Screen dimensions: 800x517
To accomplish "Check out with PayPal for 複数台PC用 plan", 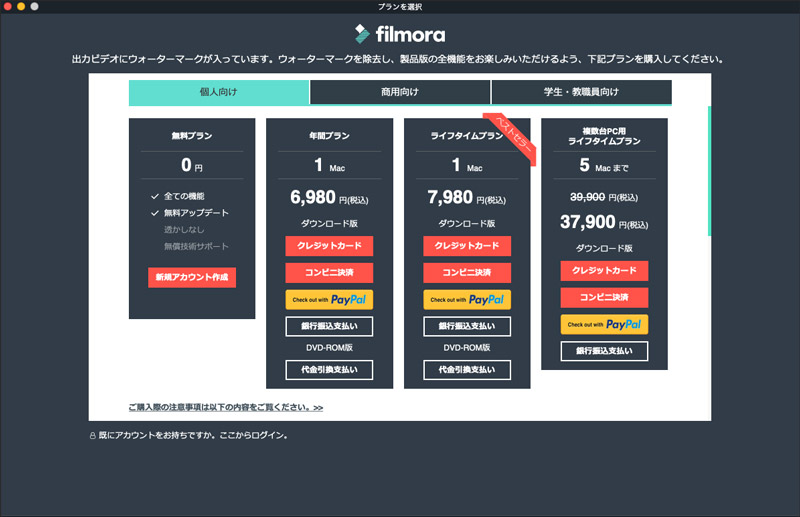I will [604, 324].
